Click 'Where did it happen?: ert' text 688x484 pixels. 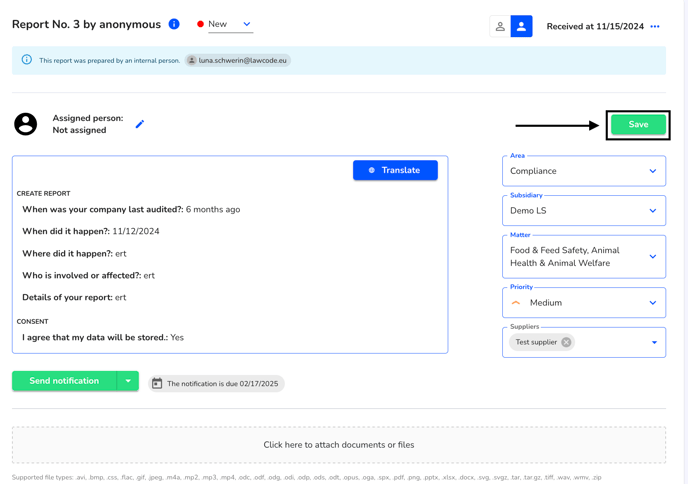pos(74,254)
